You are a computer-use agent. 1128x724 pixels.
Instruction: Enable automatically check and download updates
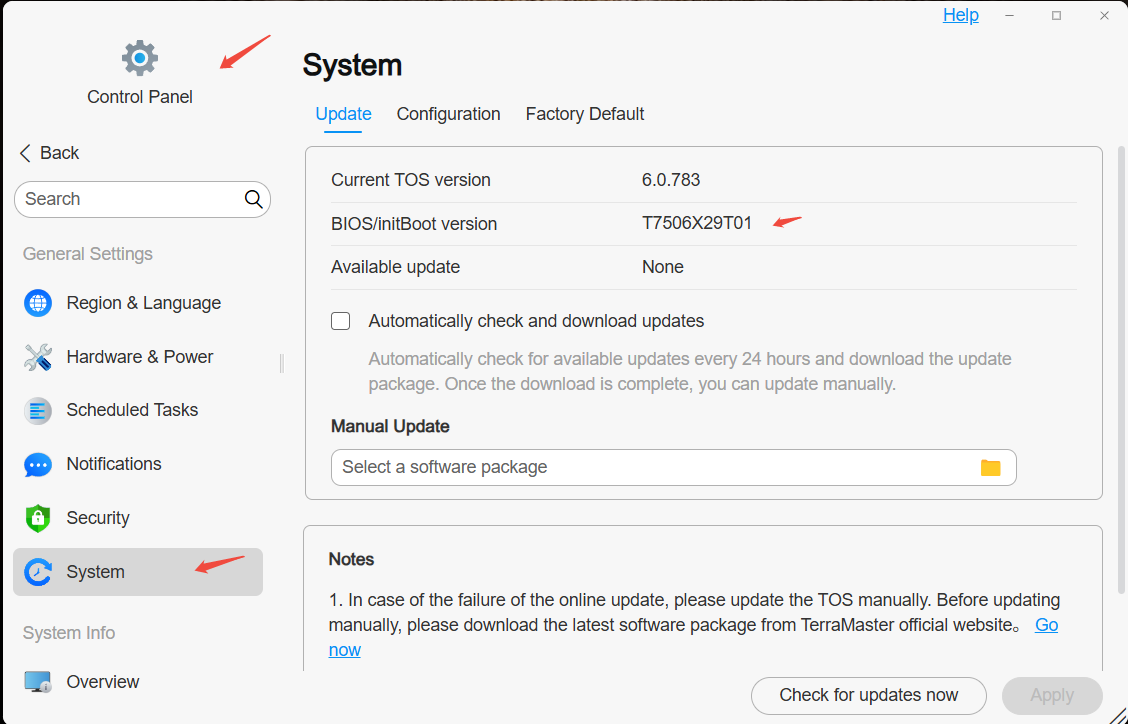click(x=340, y=321)
